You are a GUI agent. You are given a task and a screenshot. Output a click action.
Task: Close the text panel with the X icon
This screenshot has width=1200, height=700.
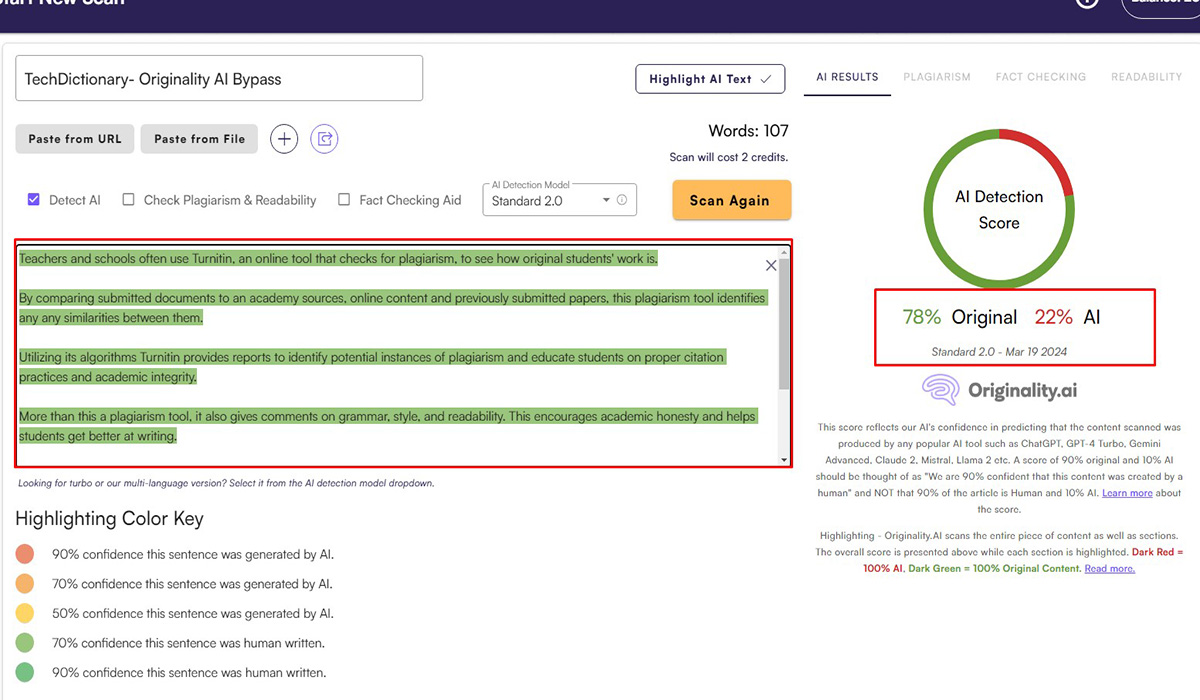pos(771,265)
